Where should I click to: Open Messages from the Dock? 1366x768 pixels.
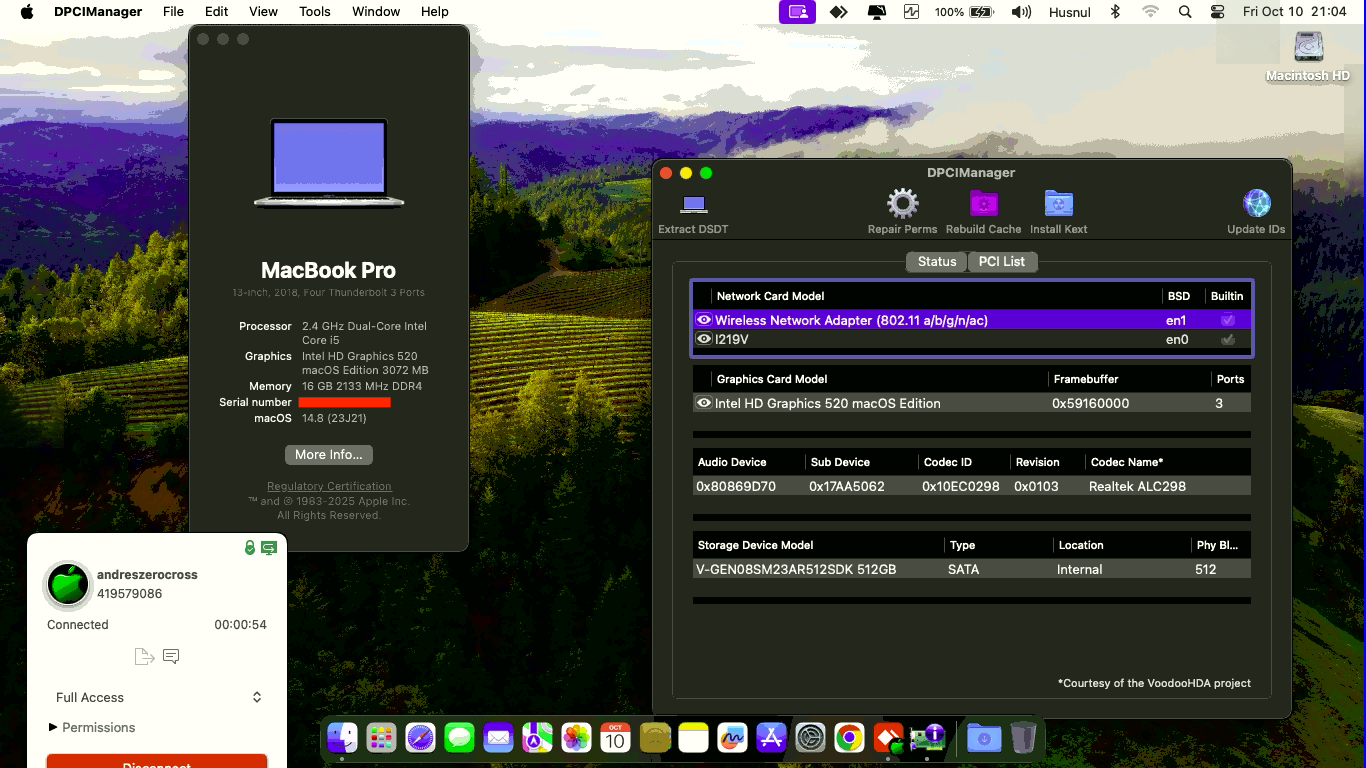click(x=459, y=739)
